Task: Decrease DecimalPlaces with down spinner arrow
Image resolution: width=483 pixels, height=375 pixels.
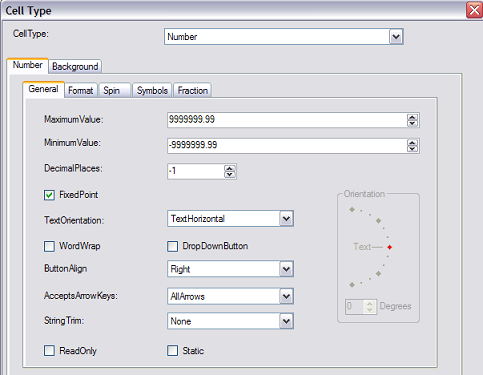Action: [x=230, y=175]
